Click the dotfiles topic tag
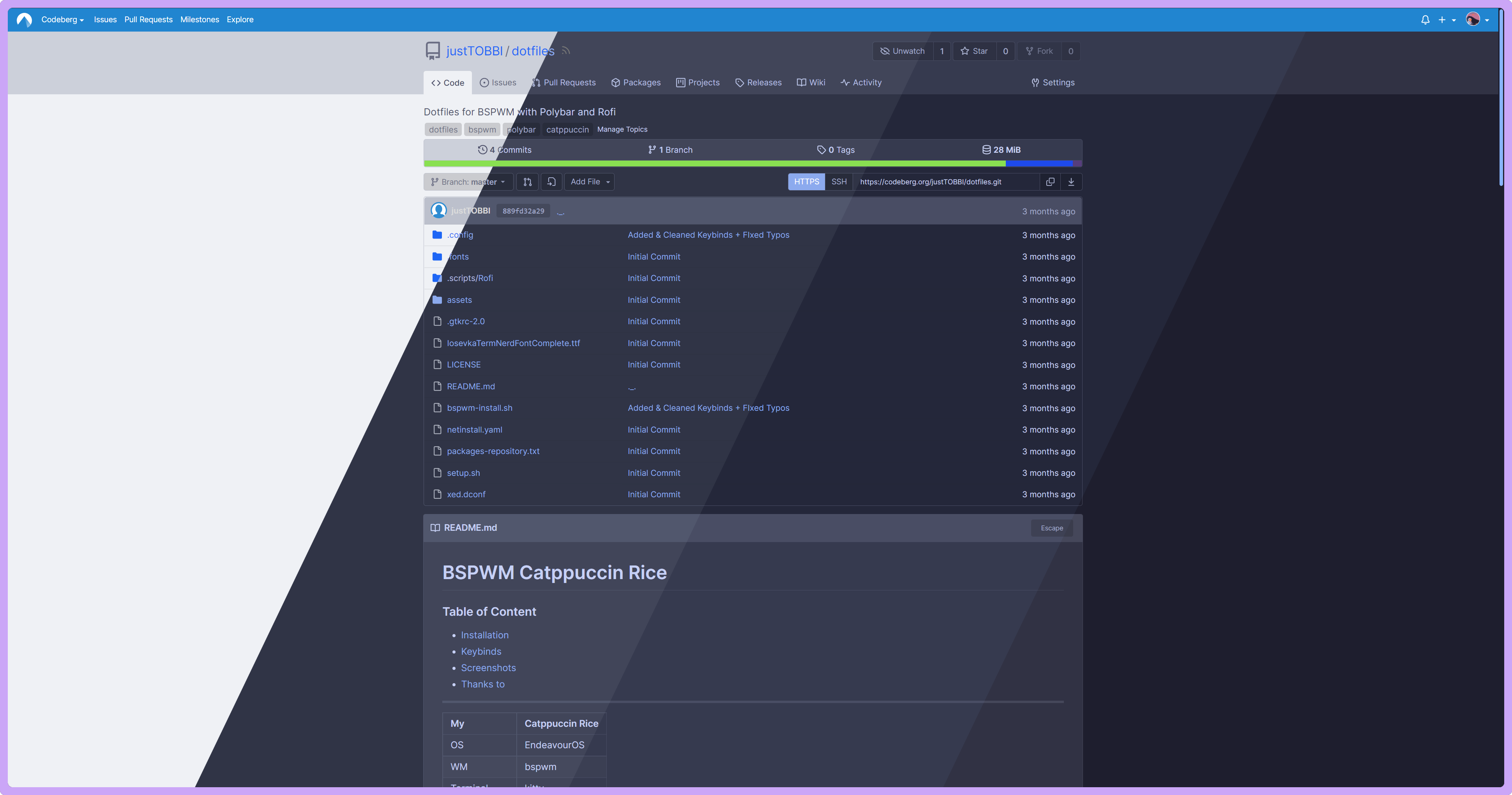 pos(443,130)
